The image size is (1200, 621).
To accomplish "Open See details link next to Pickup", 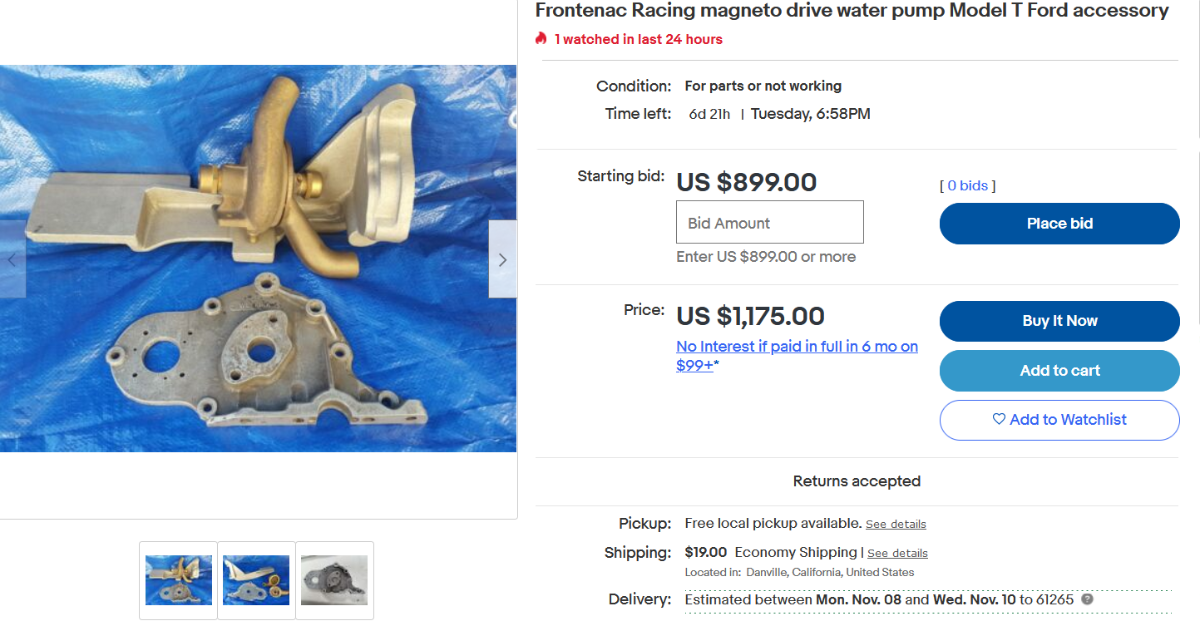I will coord(896,524).
